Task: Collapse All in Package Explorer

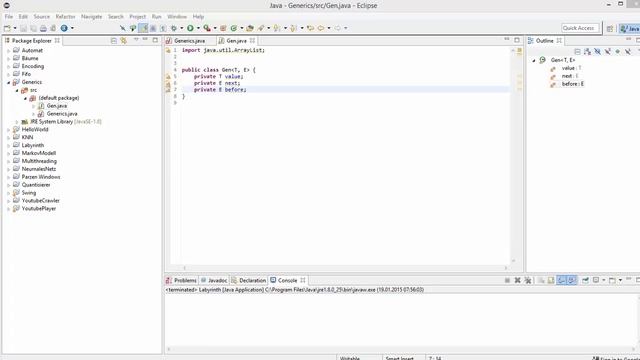Action: 114,40
